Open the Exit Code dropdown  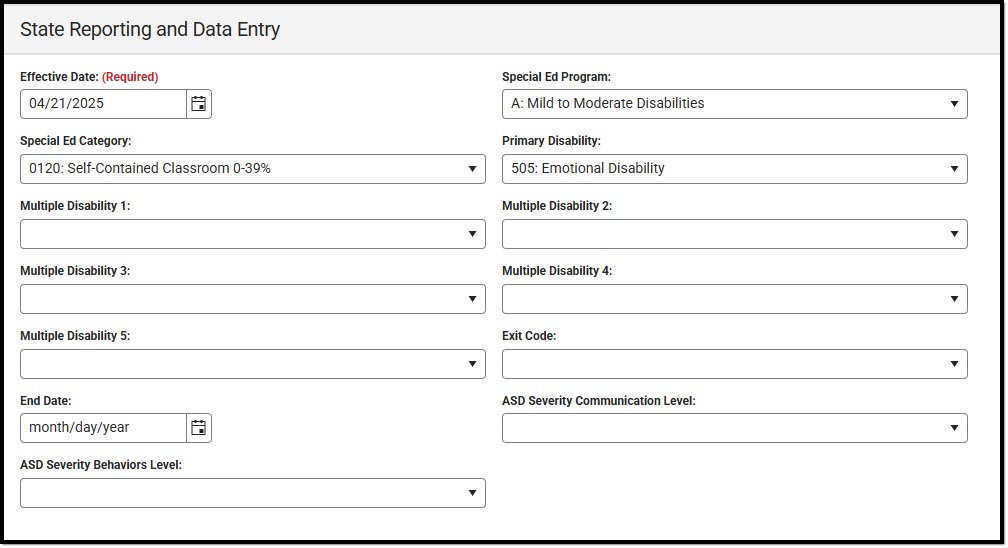(x=734, y=364)
